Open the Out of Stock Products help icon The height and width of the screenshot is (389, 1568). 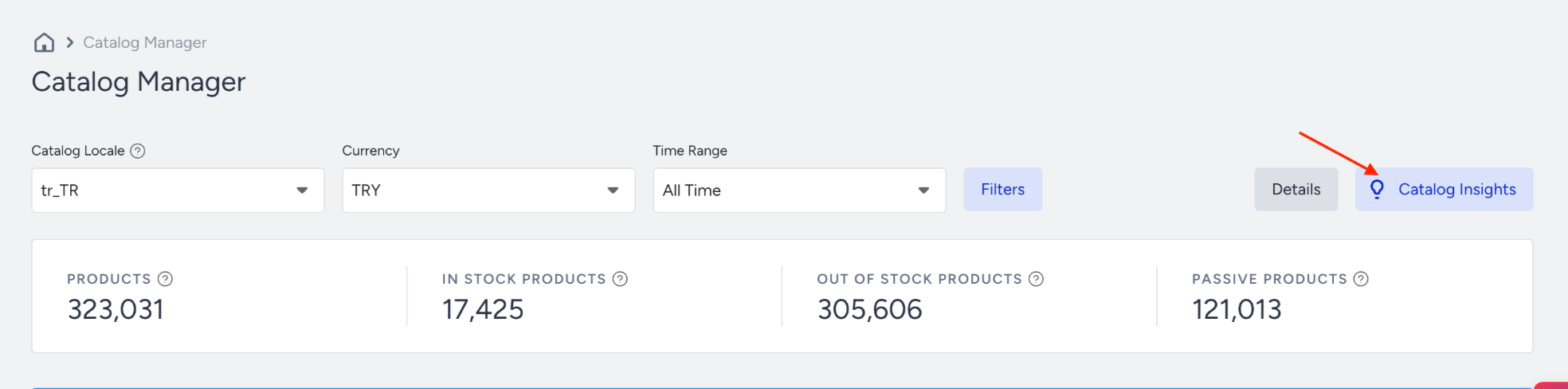click(1036, 279)
